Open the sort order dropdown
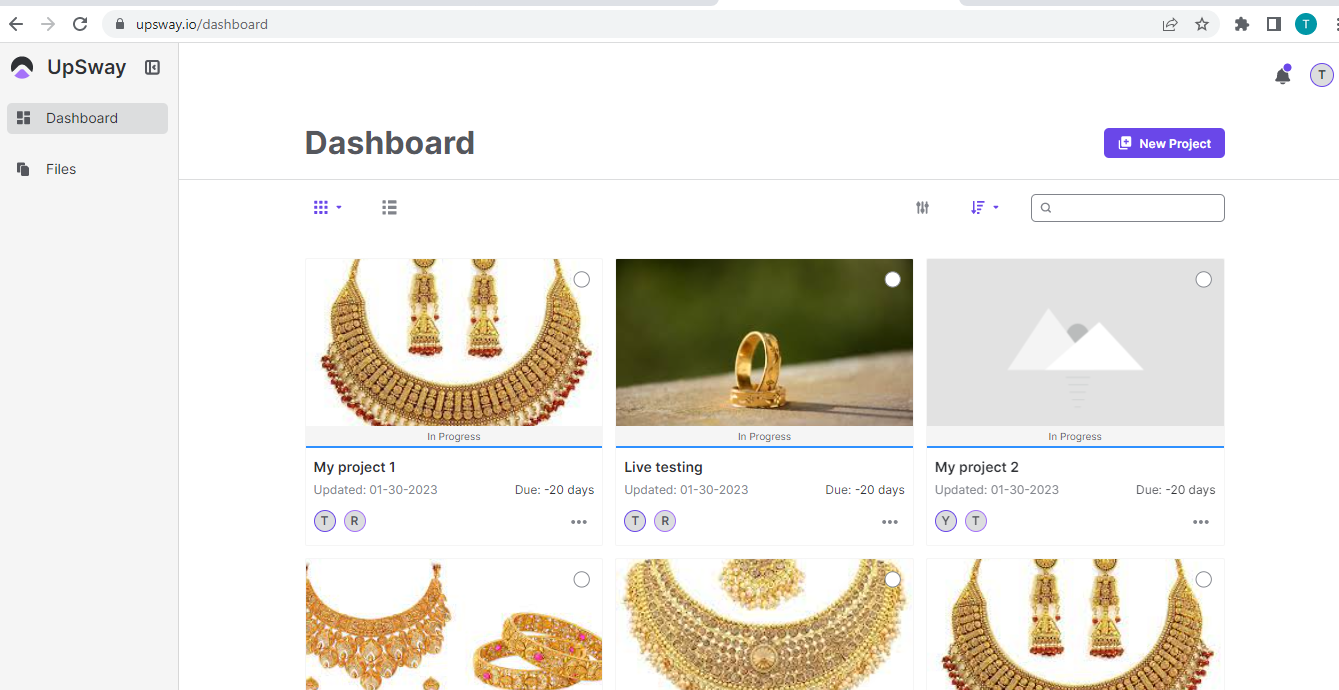This screenshot has height=690, width=1339. [984, 207]
